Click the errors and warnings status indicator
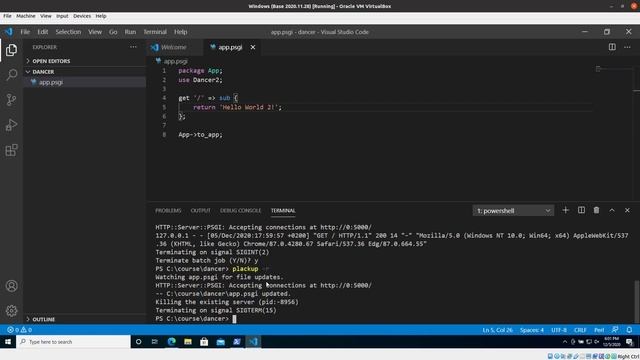 pyautogui.click(x=20, y=330)
